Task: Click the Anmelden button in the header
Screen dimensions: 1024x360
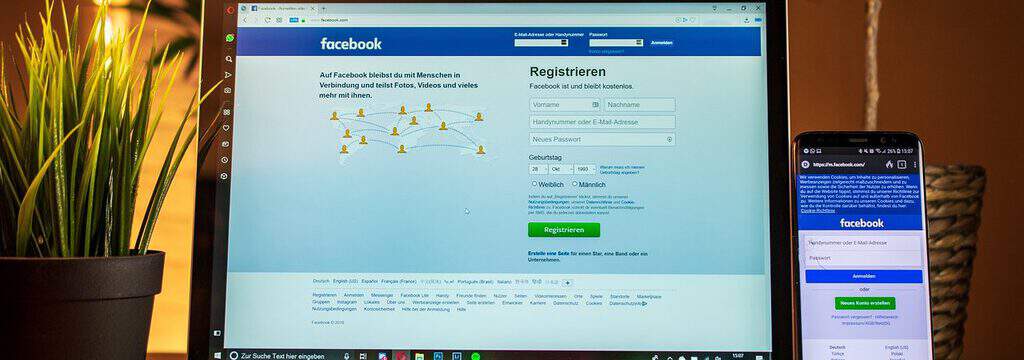Action: click(661, 43)
